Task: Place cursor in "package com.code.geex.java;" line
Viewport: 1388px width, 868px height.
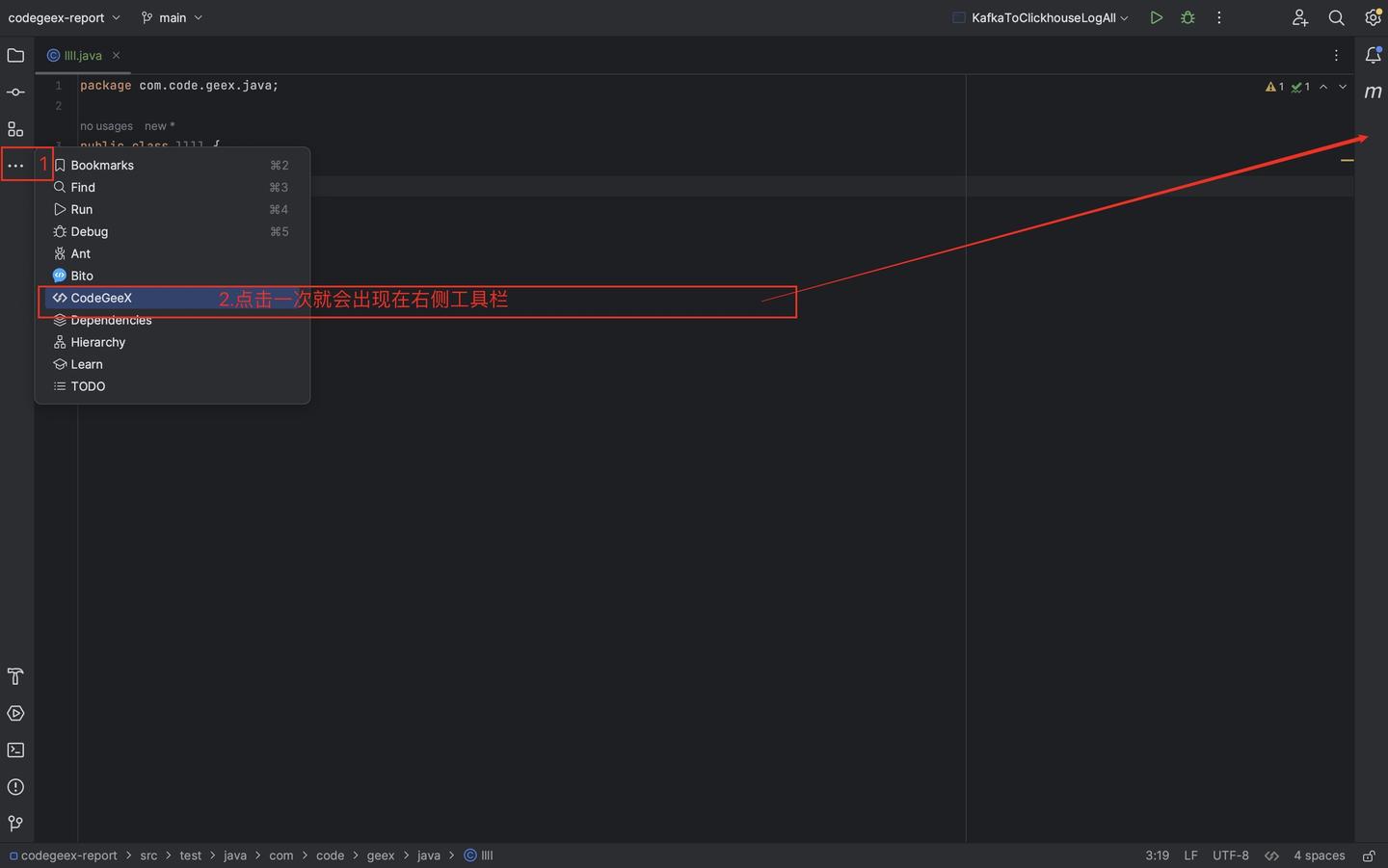Action: point(179,86)
